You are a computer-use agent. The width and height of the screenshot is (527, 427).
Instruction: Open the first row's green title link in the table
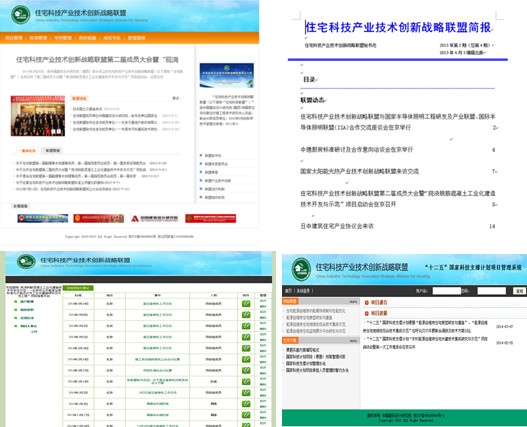tap(157, 304)
